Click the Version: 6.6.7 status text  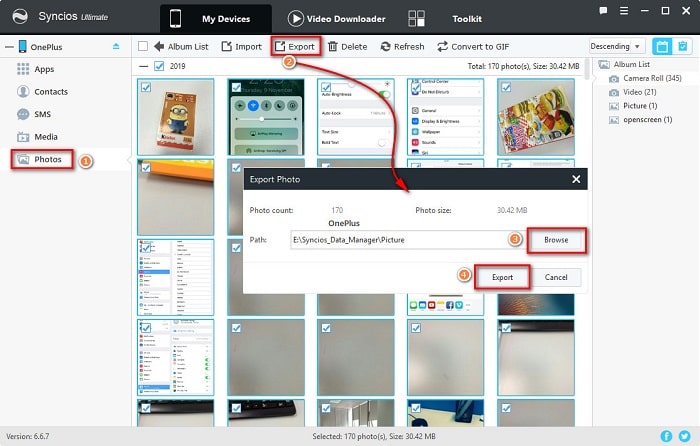[28, 436]
